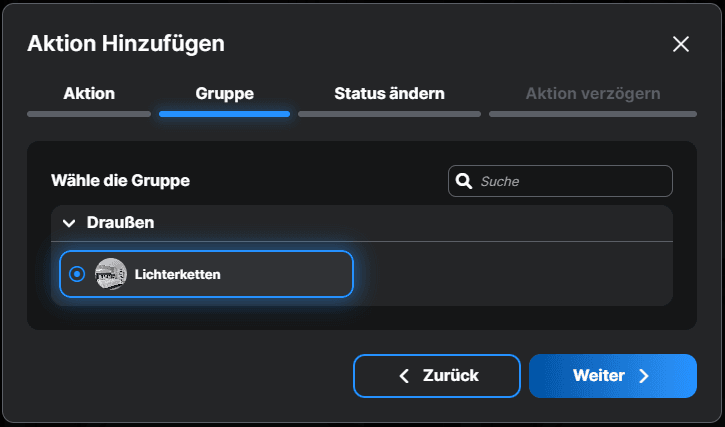Collapse the Draußen group chevron

point(69,223)
